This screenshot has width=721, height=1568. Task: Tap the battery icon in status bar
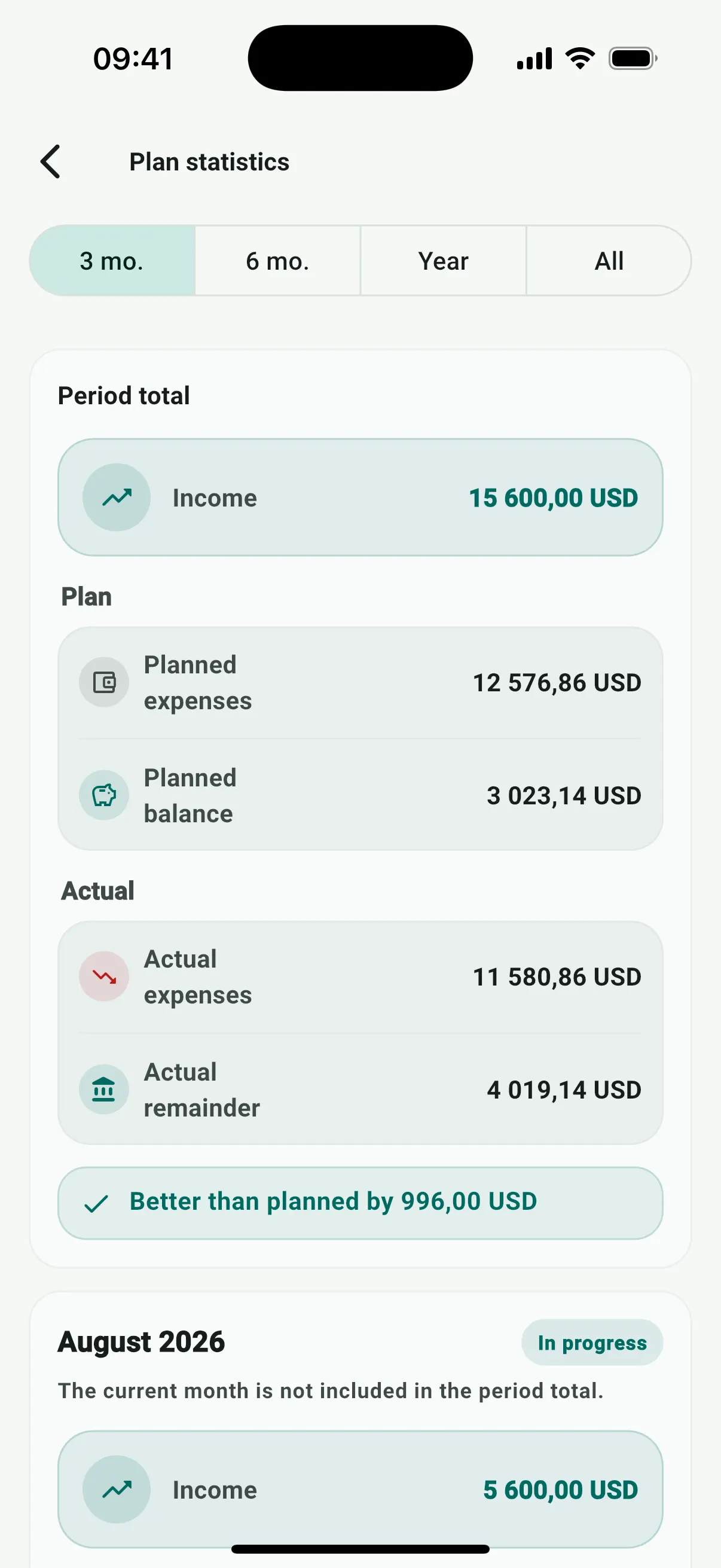pos(633,59)
